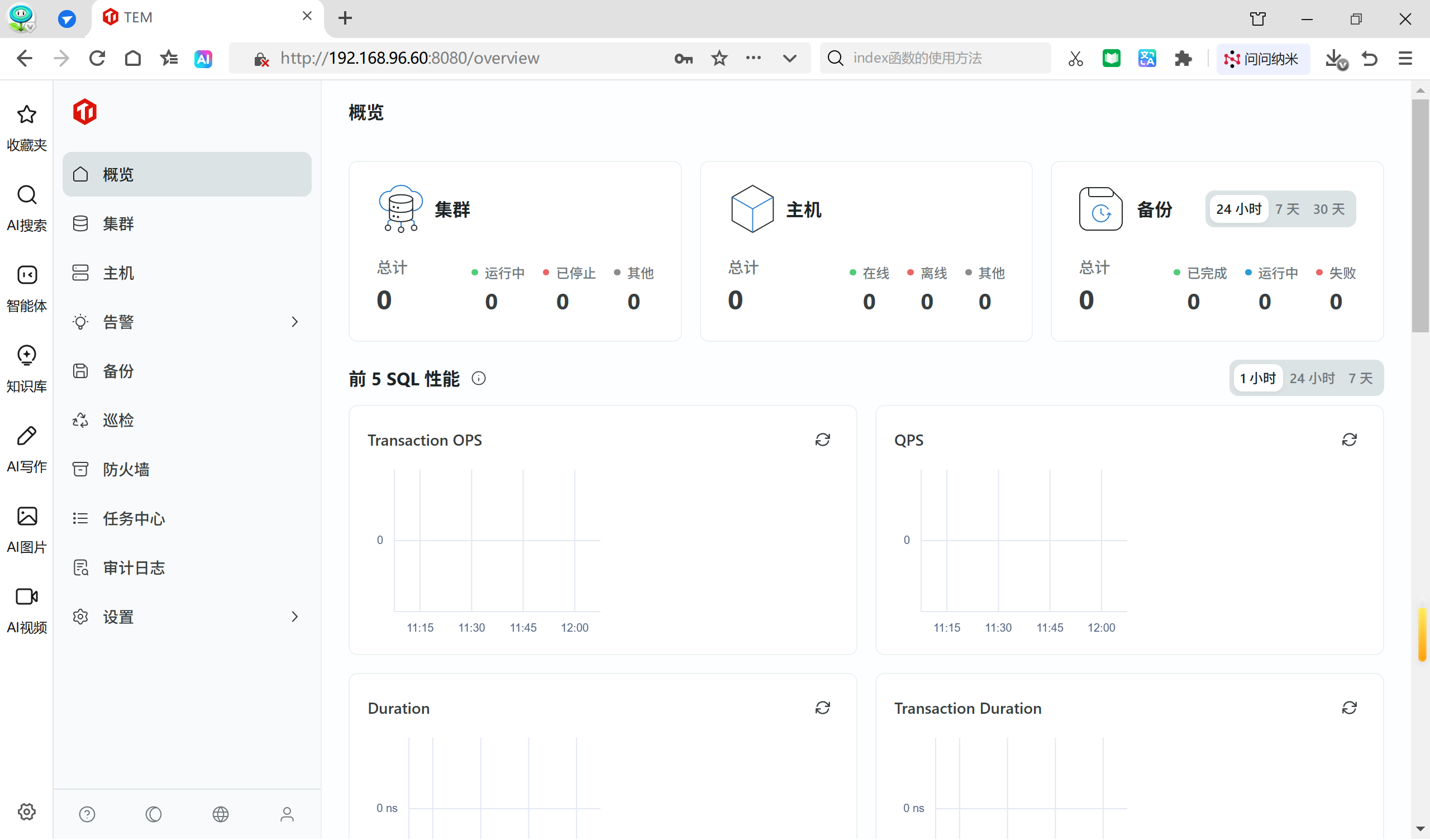Refresh the Transaction OPS chart
This screenshot has height=840, width=1430.
tap(822, 440)
